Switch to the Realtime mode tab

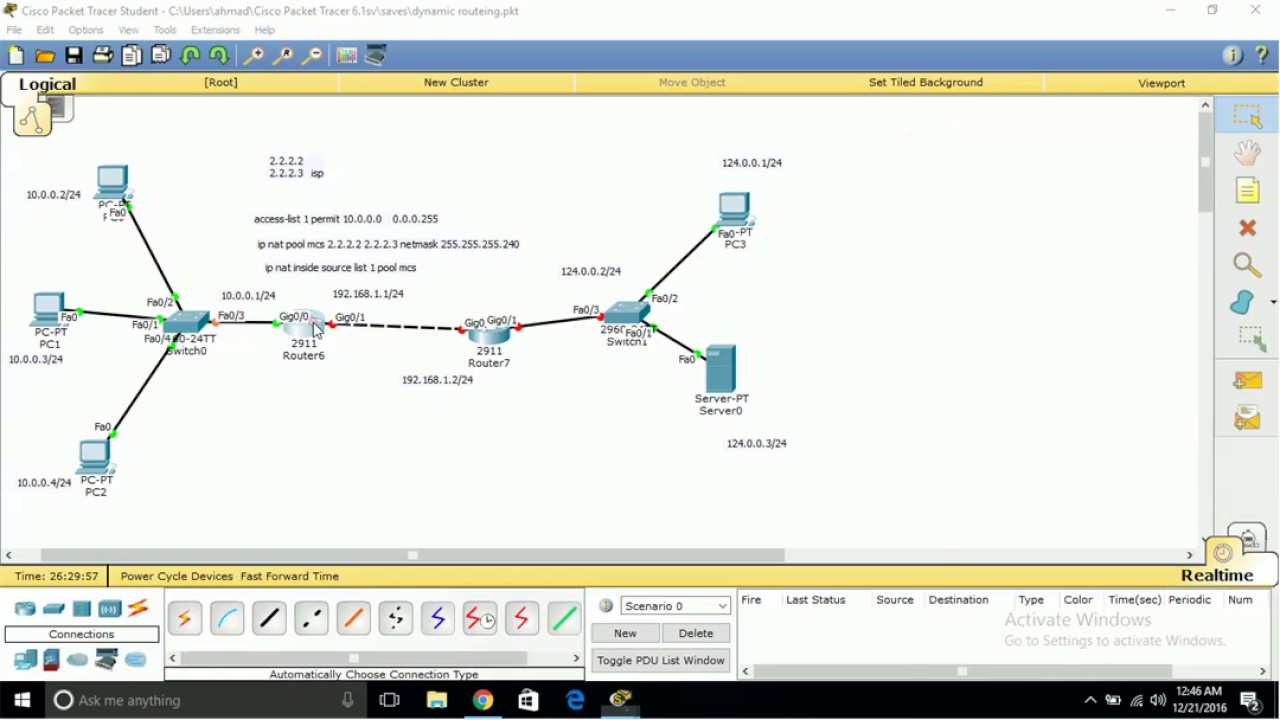1217,575
